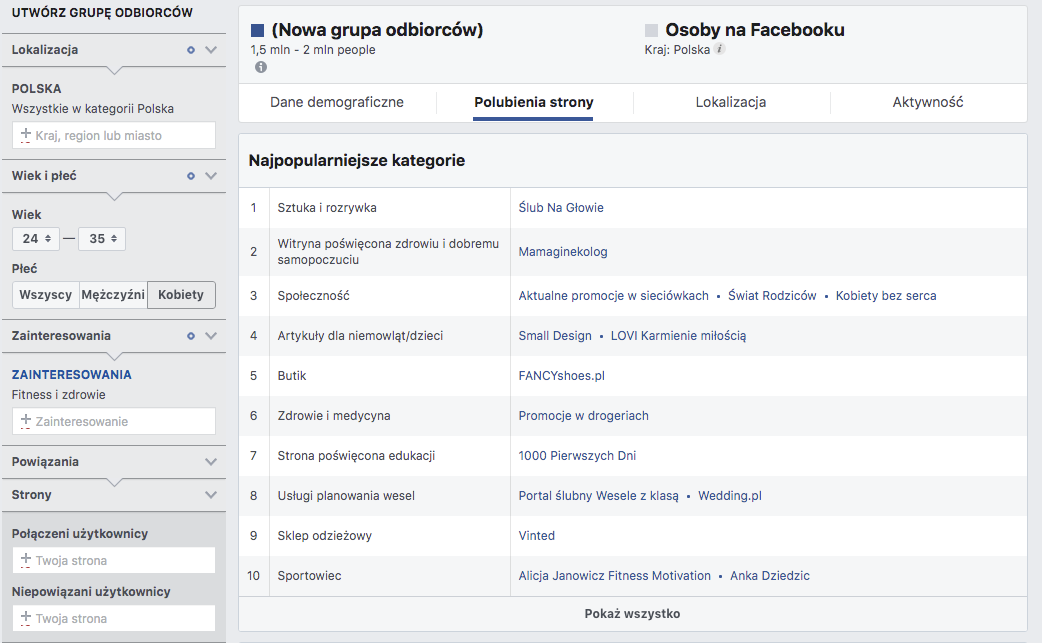The width and height of the screenshot is (1042, 643).
Task: Switch to Polubienia strony tab
Action: point(534,102)
